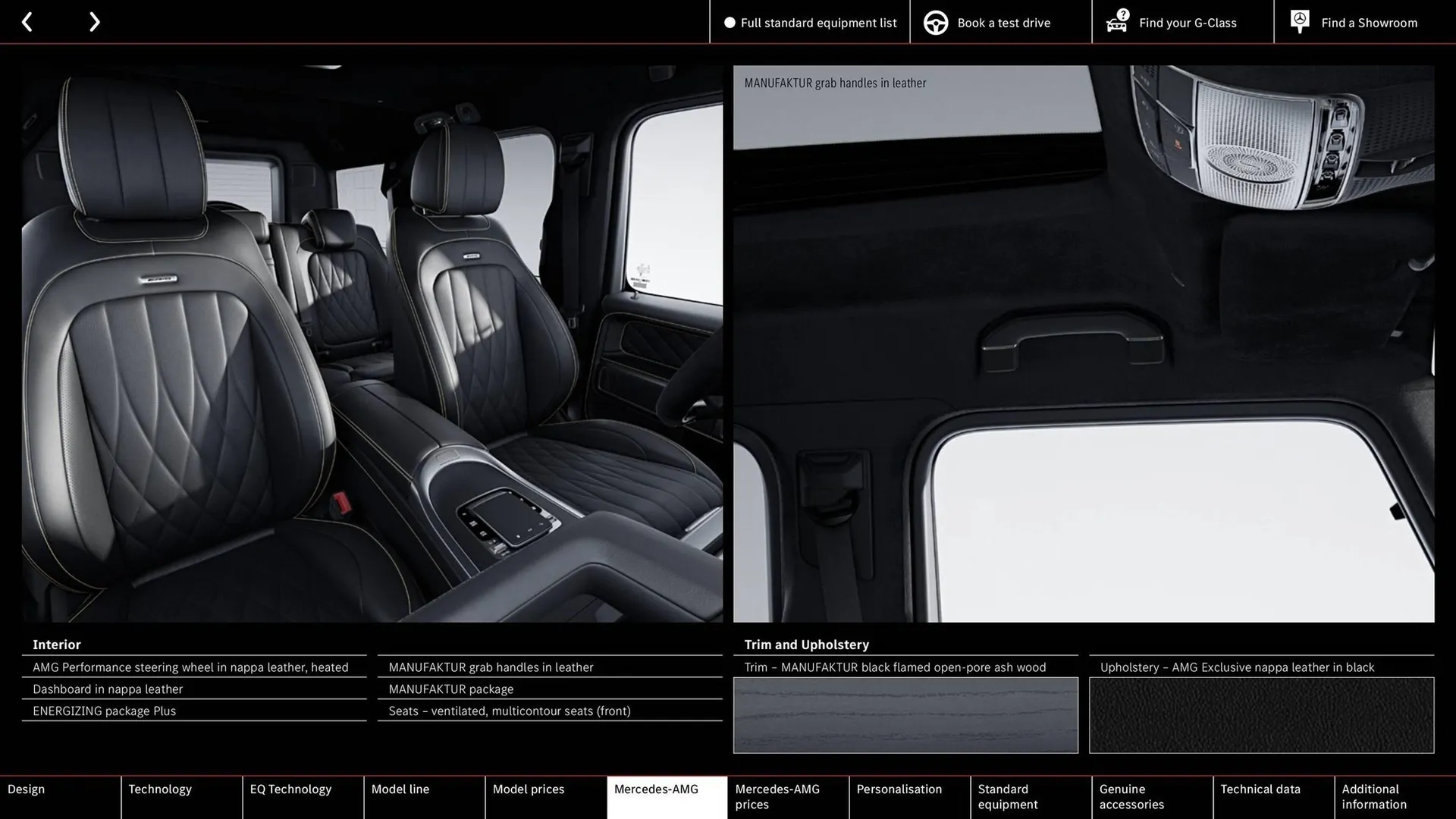Open the Mercedes-AMG prices tab

[777, 796]
